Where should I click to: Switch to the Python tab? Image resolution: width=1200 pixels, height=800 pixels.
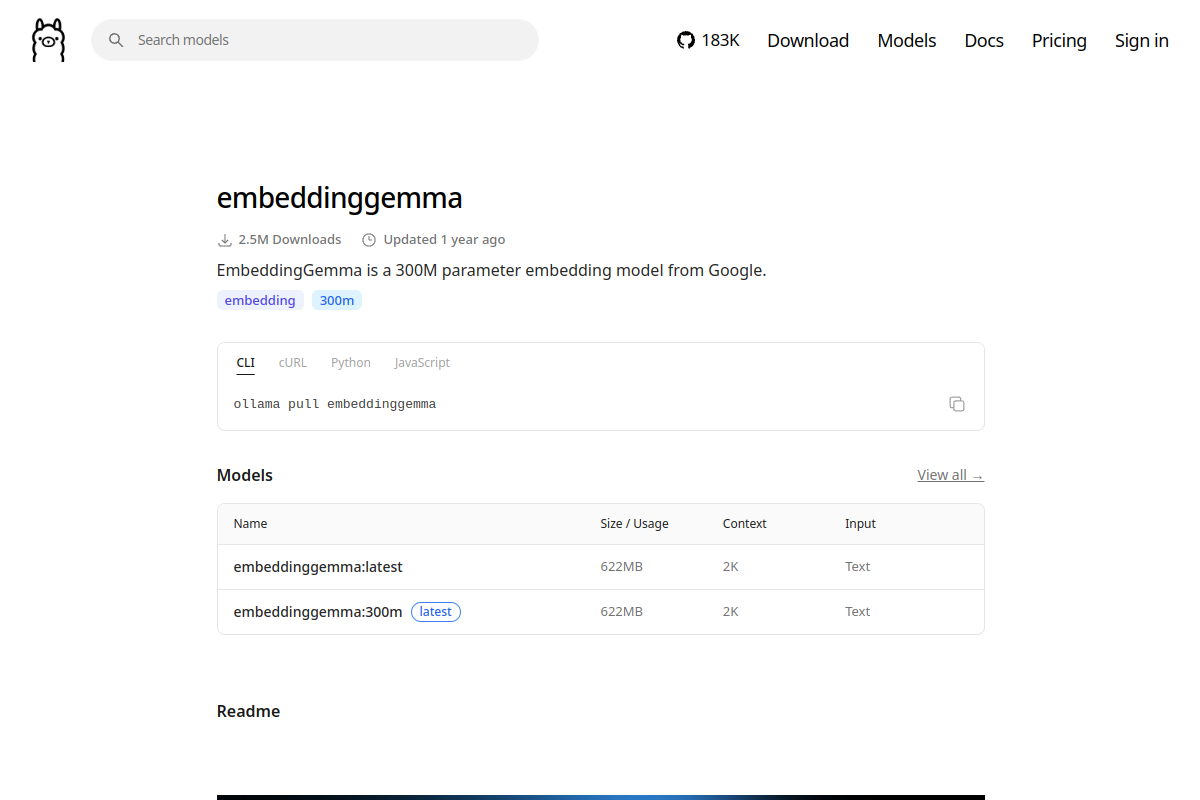(351, 363)
